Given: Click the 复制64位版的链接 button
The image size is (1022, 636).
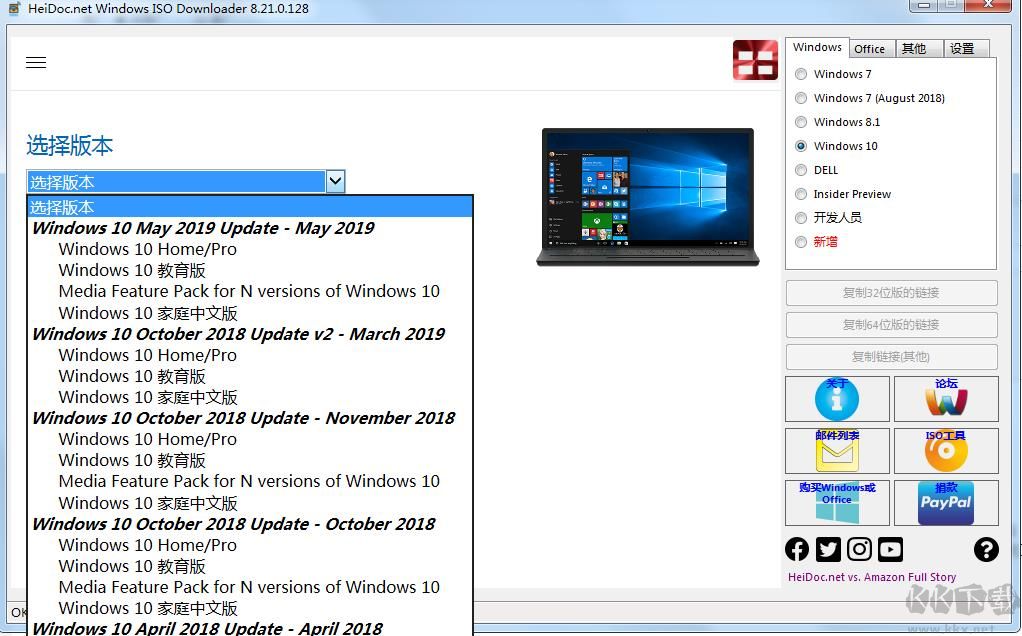Looking at the screenshot, I should tap(890, 324).
